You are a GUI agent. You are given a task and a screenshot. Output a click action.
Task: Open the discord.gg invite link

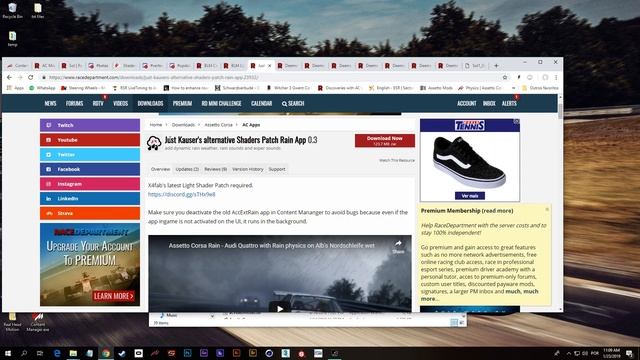coord(182,194)
